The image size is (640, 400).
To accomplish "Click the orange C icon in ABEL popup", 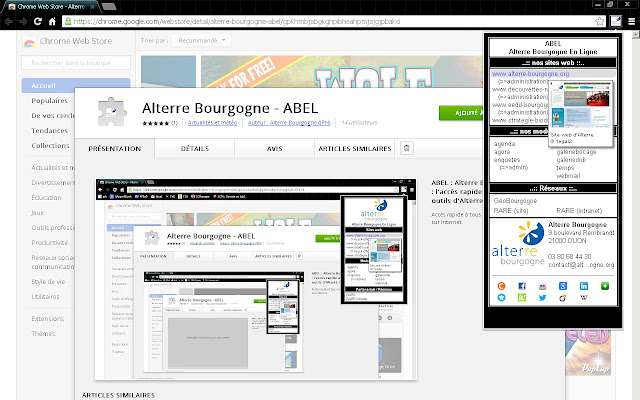I will [501, 286].
